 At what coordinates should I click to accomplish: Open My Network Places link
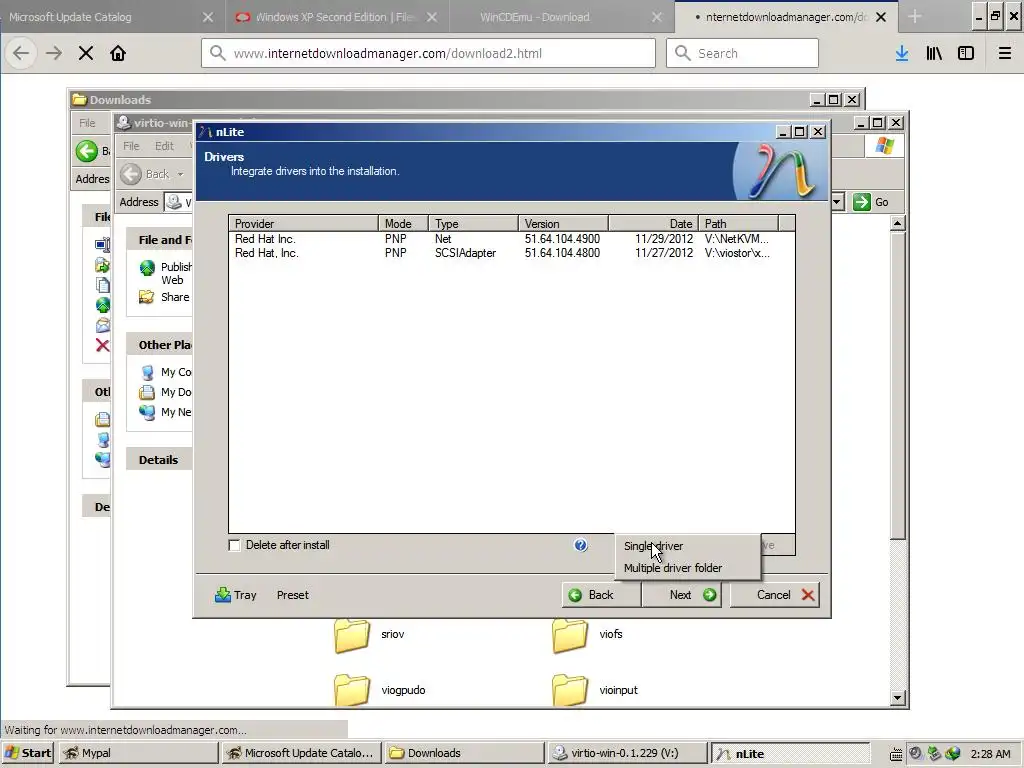(x=166, y=412)
